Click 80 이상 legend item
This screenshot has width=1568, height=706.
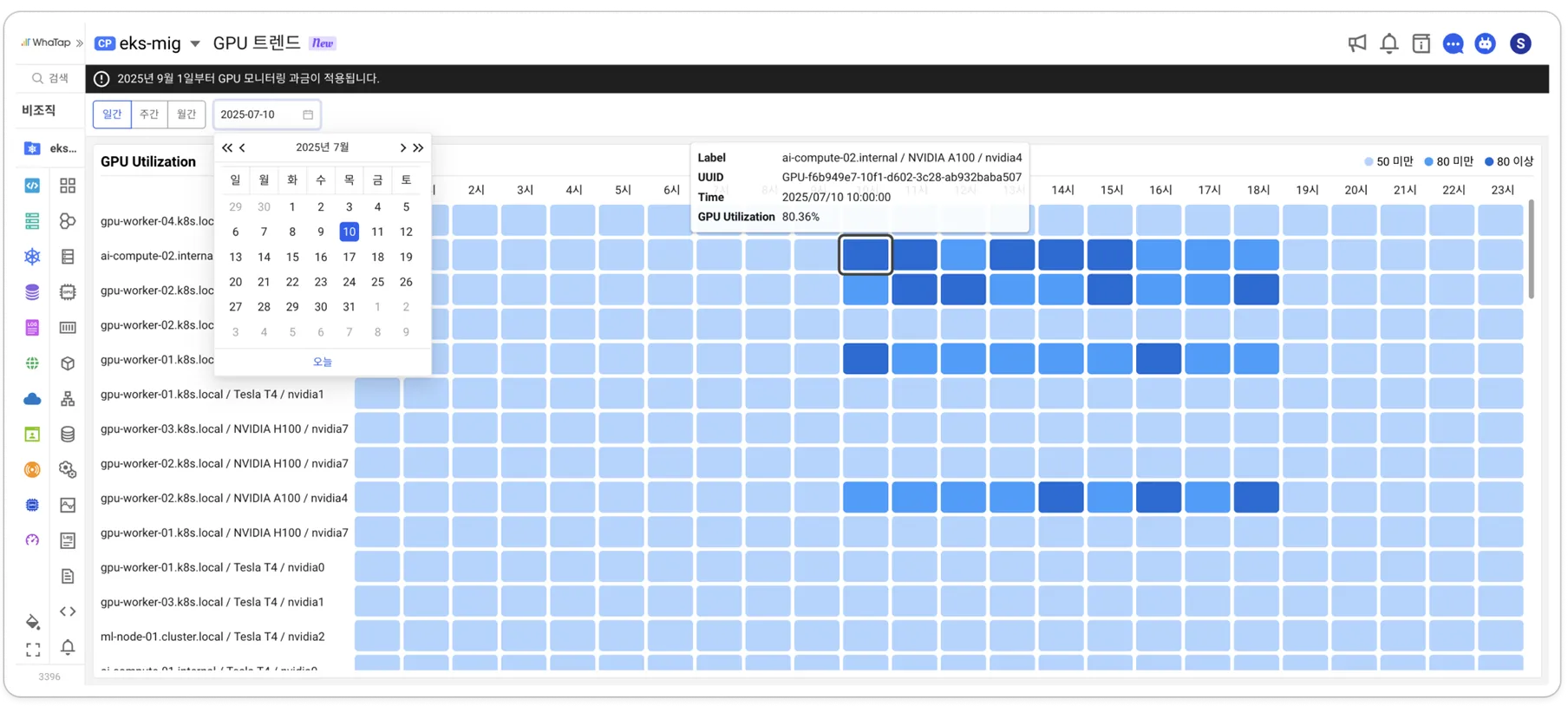(x=1509, y=161)
